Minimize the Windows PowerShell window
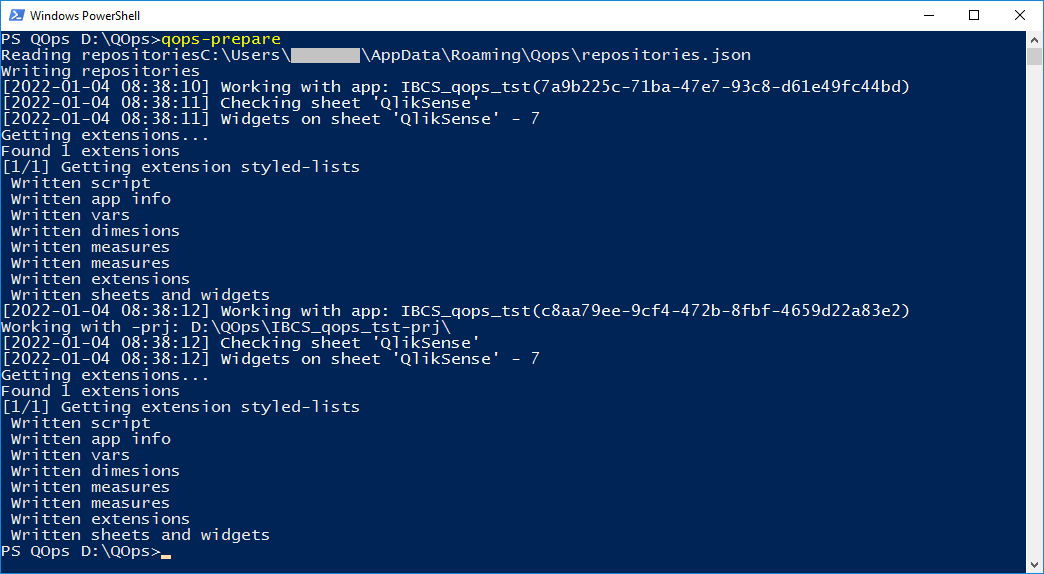The height and width of the screenshot is (574, 1044). pos(928,15)
